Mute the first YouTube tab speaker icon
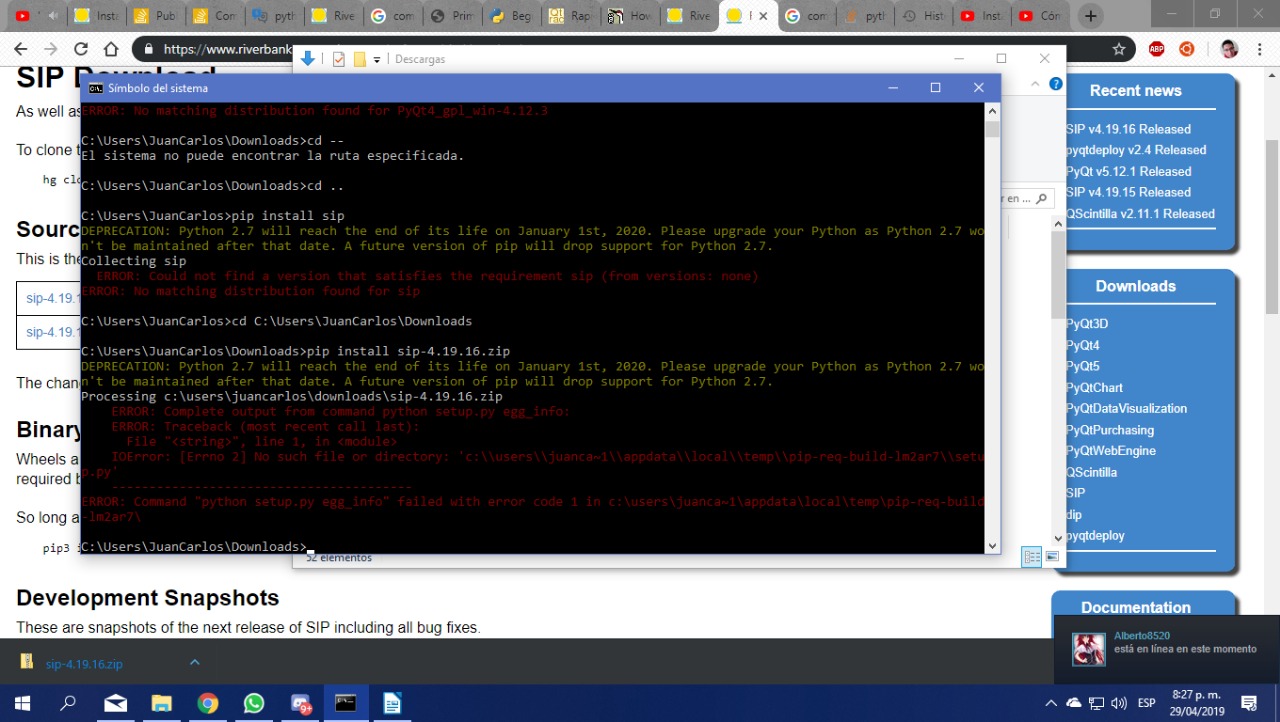The width and height of the screenshot is (1280, 722). click(53, 16)
